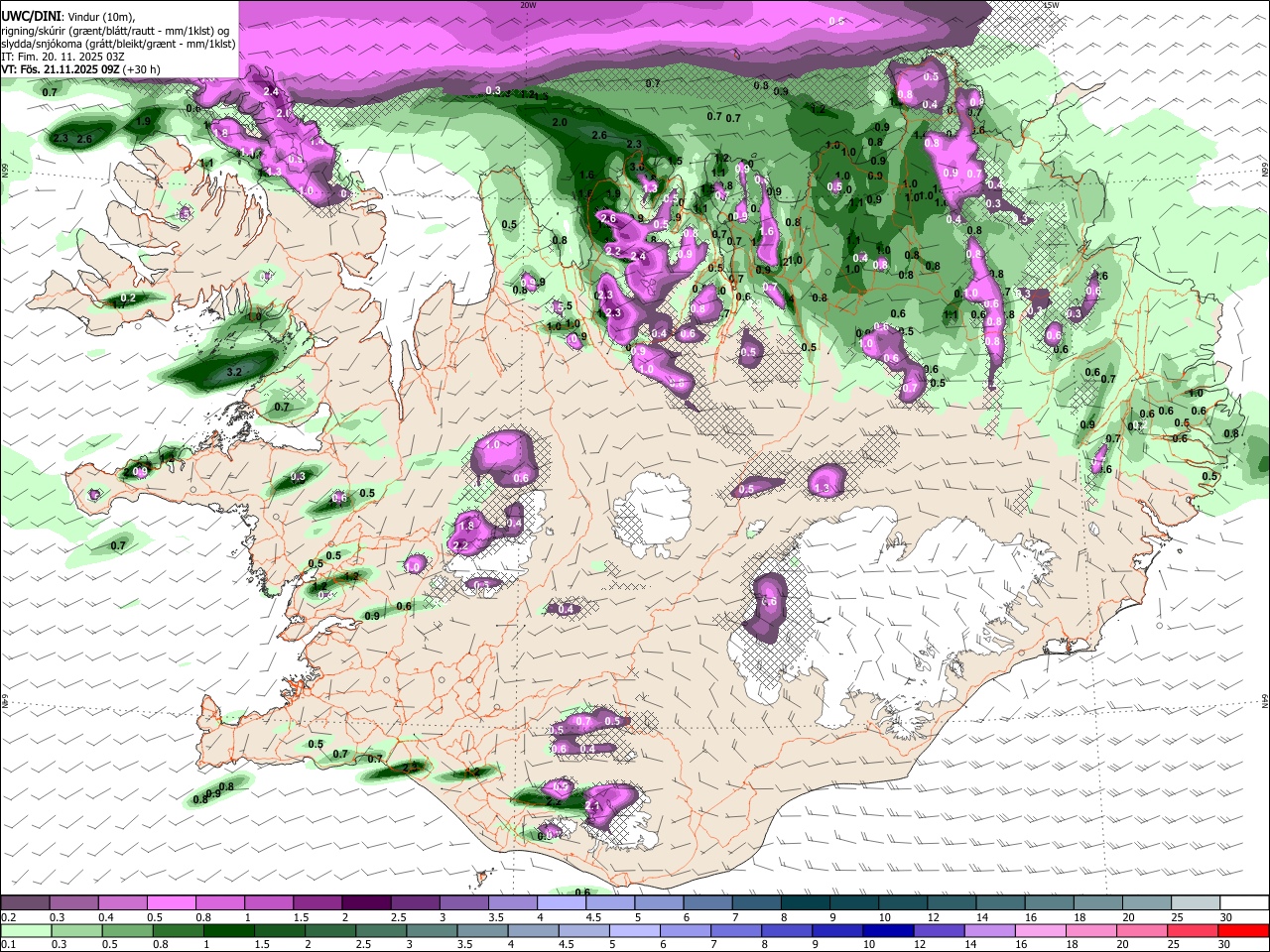
Task: Click the pale grey snow swatch between 25 and 30
Action: [x=1195, y=902]
